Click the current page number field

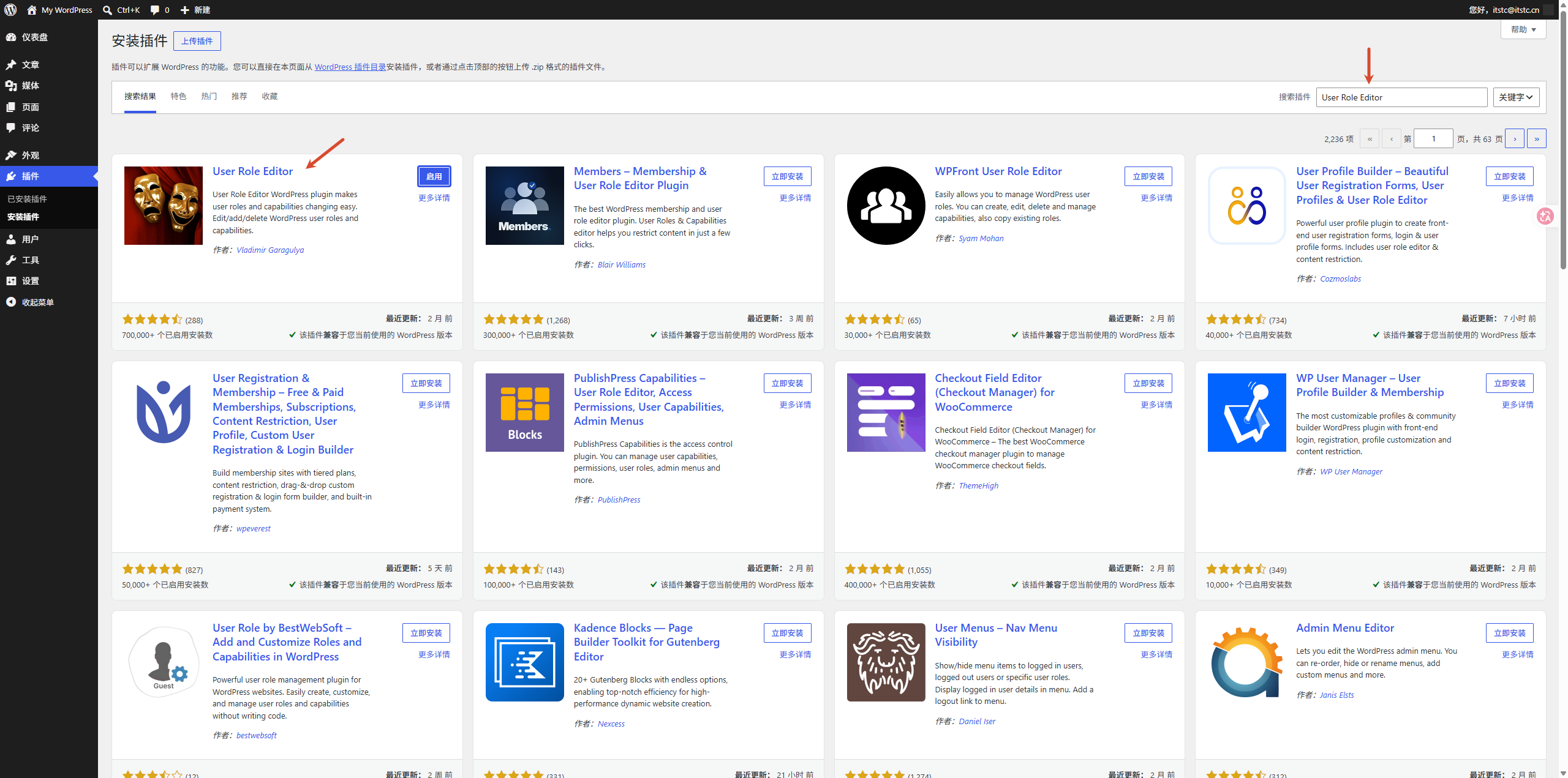point(1433,139)
